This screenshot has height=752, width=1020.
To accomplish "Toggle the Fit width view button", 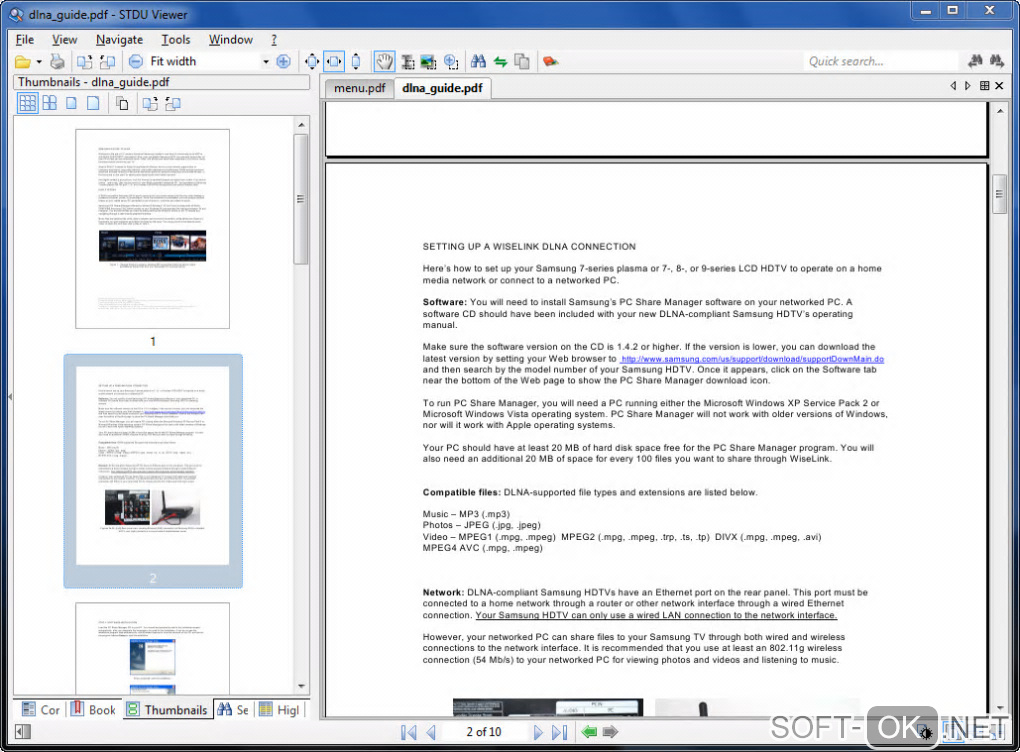I will pos(334,62).
